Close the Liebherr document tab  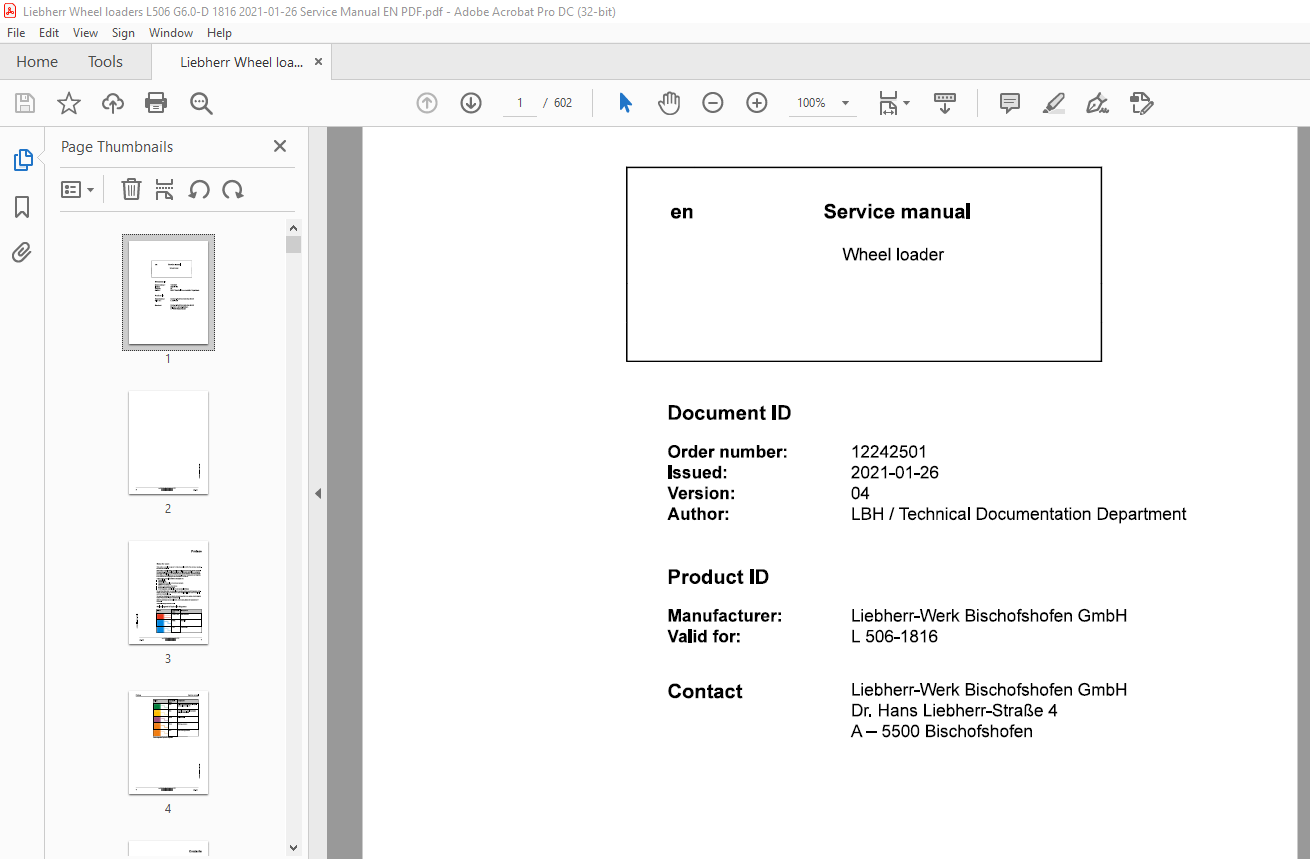318,62
